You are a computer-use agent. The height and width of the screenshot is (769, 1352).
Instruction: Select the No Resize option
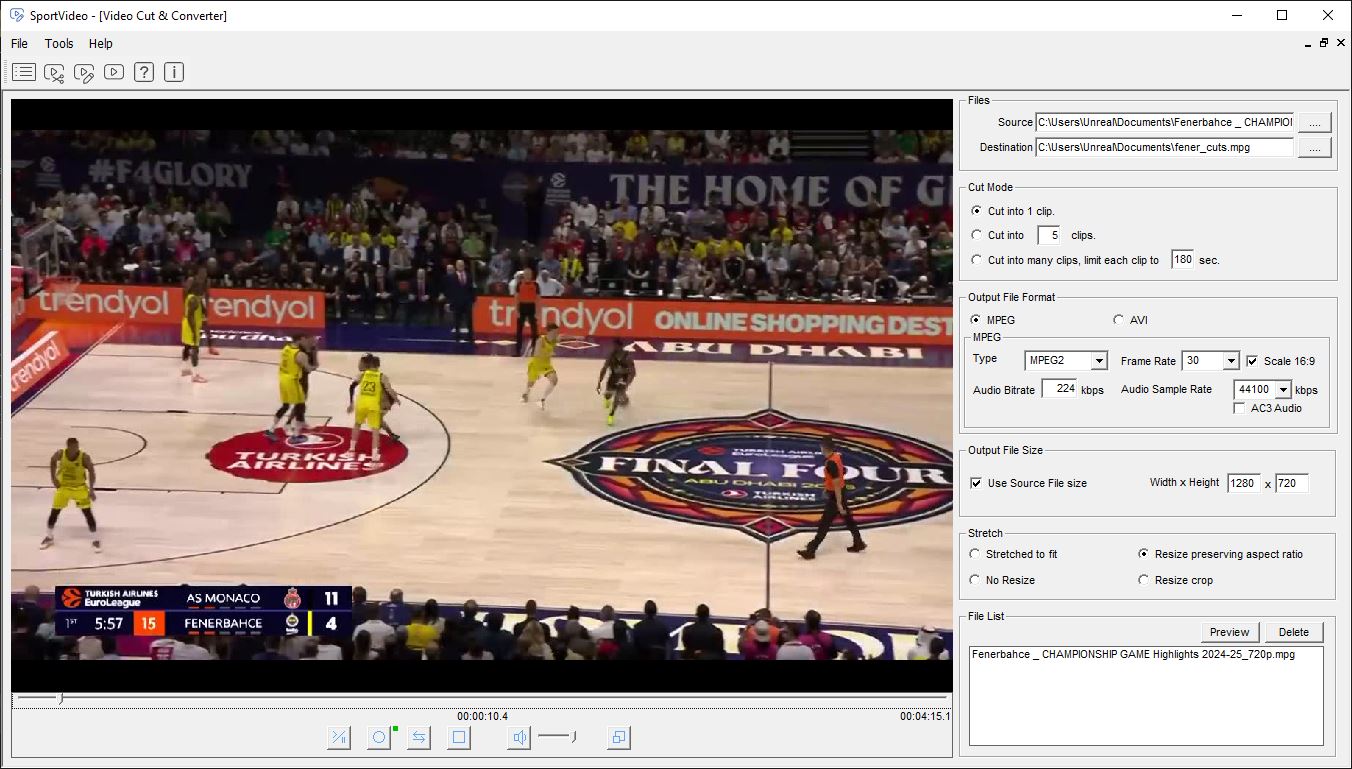[976, 580]
